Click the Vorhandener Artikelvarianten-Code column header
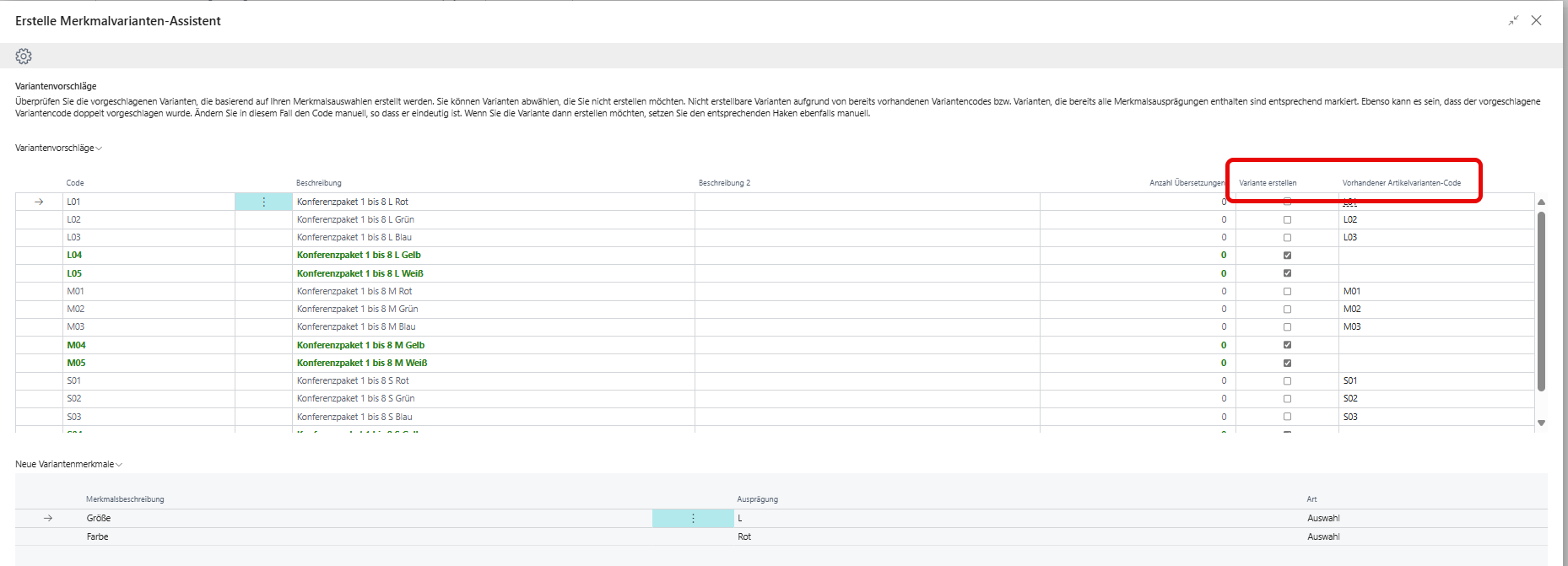This screenshot has width=1568, height=566. [1401, 183]
